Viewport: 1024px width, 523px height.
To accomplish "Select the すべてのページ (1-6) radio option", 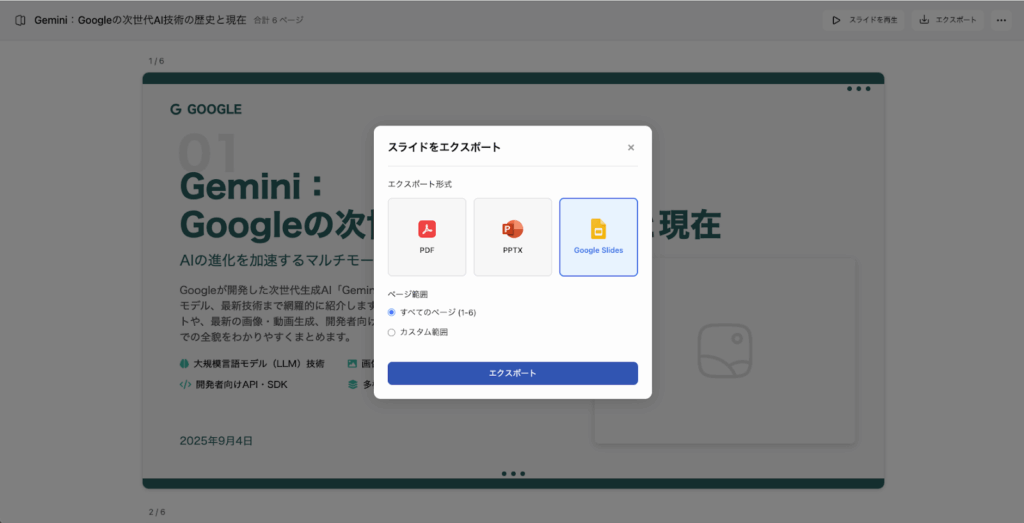I will pos(392,313).
